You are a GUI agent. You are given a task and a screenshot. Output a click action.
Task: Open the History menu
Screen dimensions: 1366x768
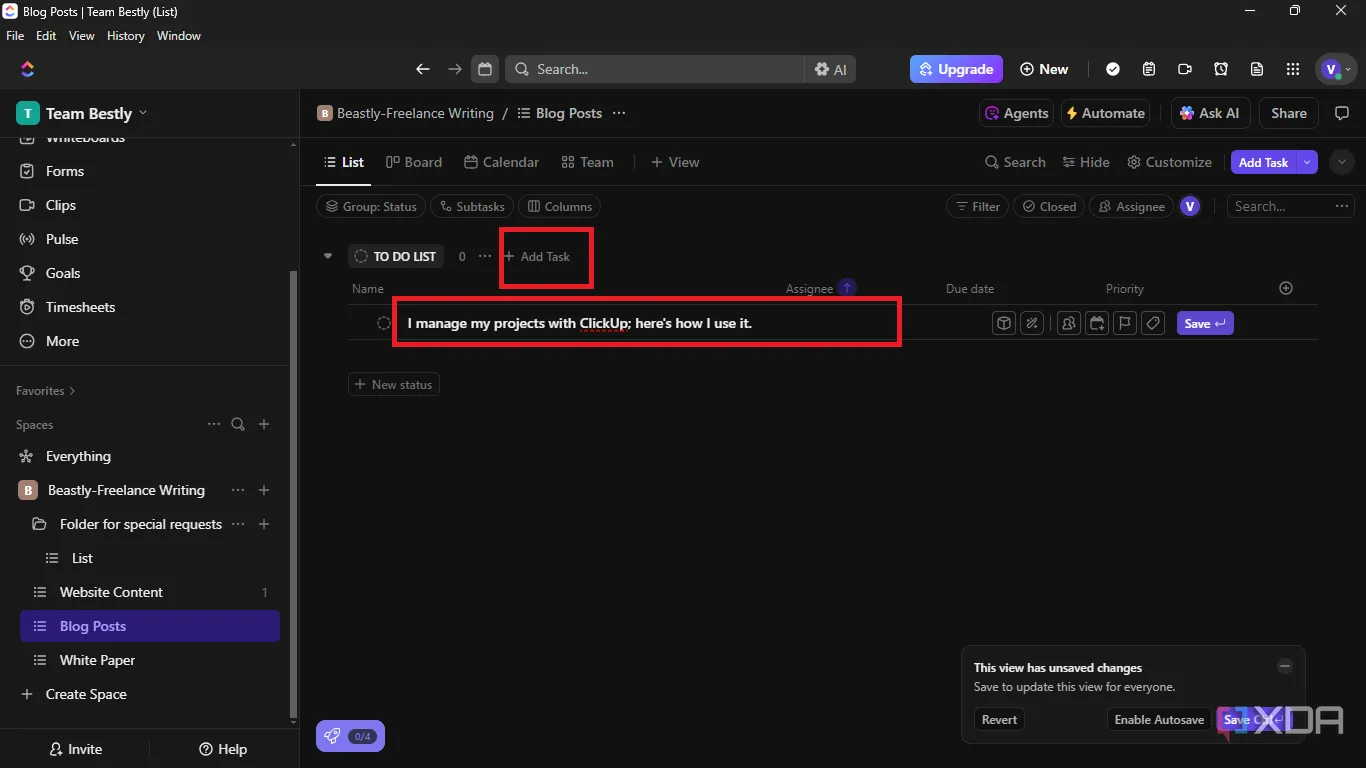[x=126, y=36]
